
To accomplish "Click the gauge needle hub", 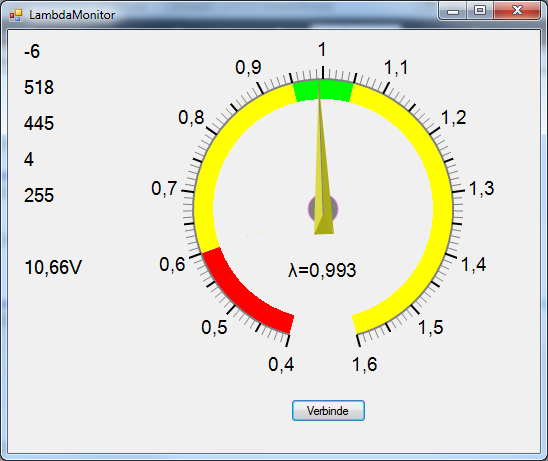I will click(x=323, y=209).
